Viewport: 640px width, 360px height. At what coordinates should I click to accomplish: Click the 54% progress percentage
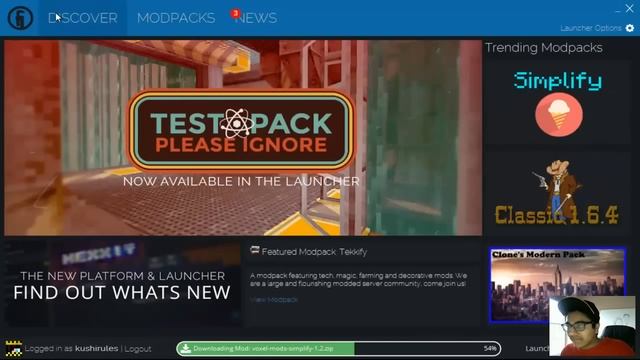[x=490, y=349]
